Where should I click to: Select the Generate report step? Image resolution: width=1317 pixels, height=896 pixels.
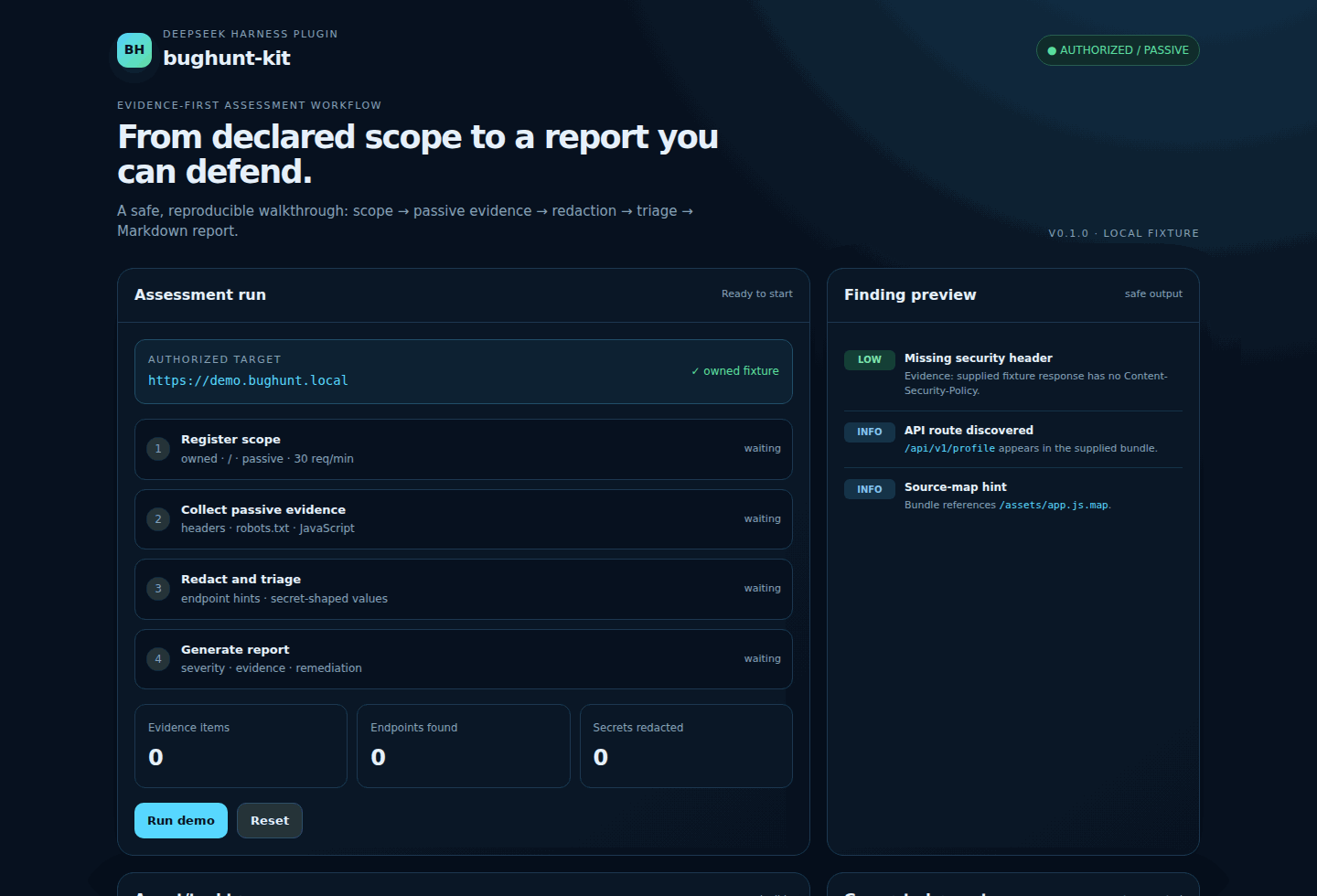tap(464, 659)
